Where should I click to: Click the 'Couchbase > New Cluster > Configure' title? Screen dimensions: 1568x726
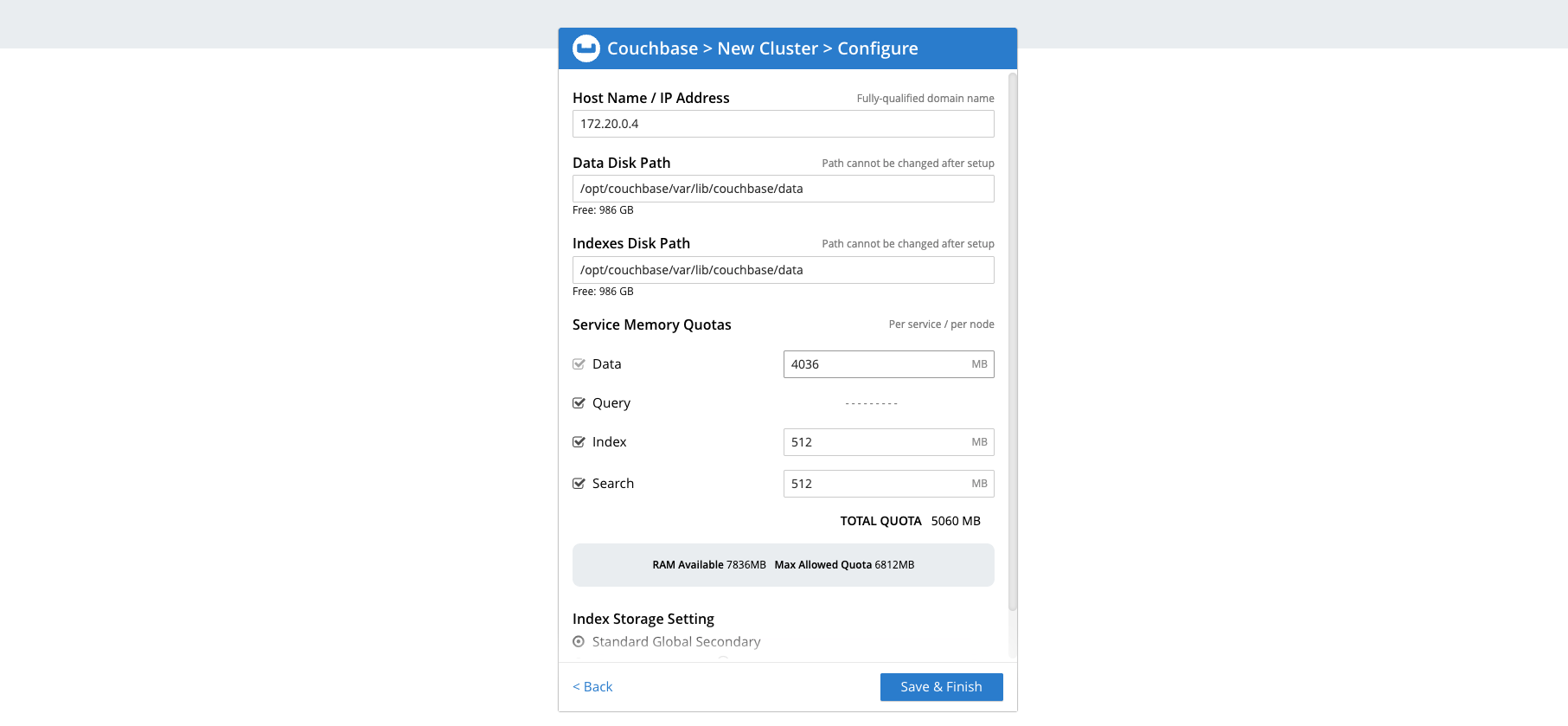763,48
